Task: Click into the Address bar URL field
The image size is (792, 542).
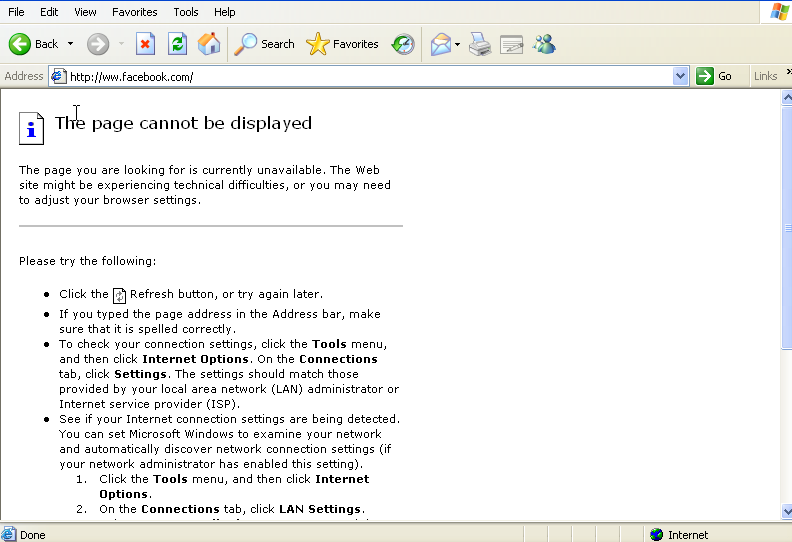Action: (x=370, y=76)
